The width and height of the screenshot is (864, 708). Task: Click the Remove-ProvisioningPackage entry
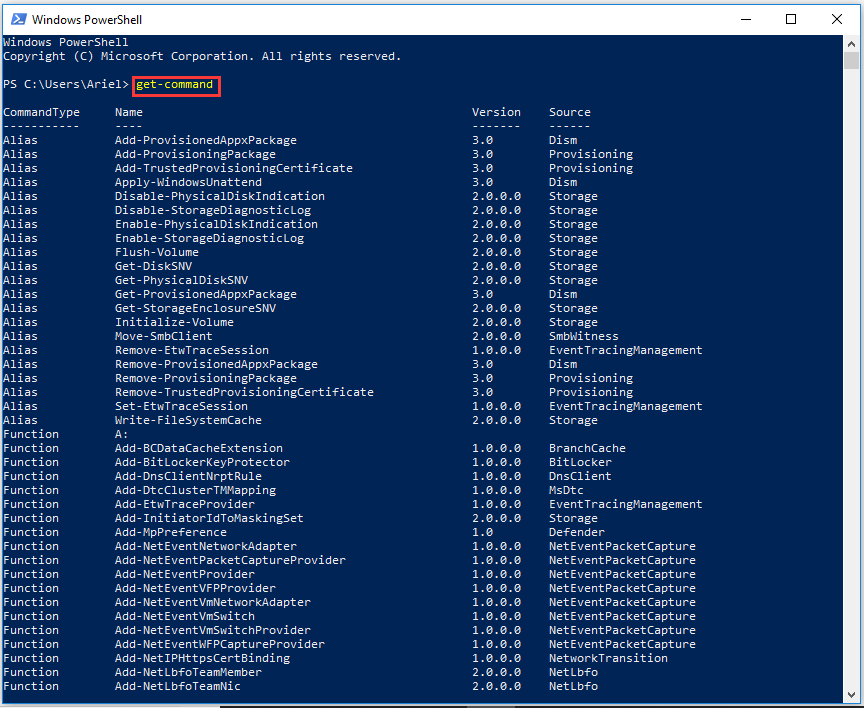(206, 379)
